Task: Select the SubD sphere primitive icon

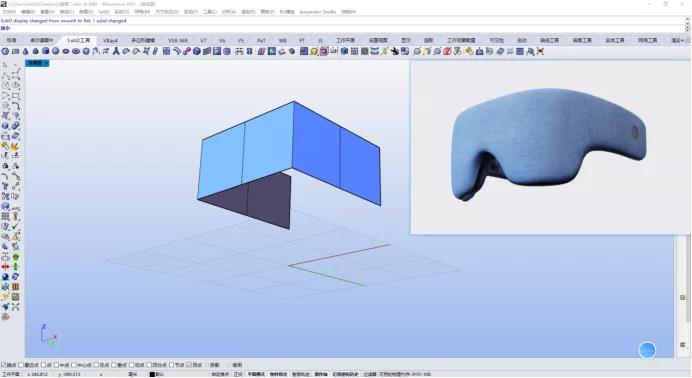Action: pyautogui.click(x=56, y=51)
